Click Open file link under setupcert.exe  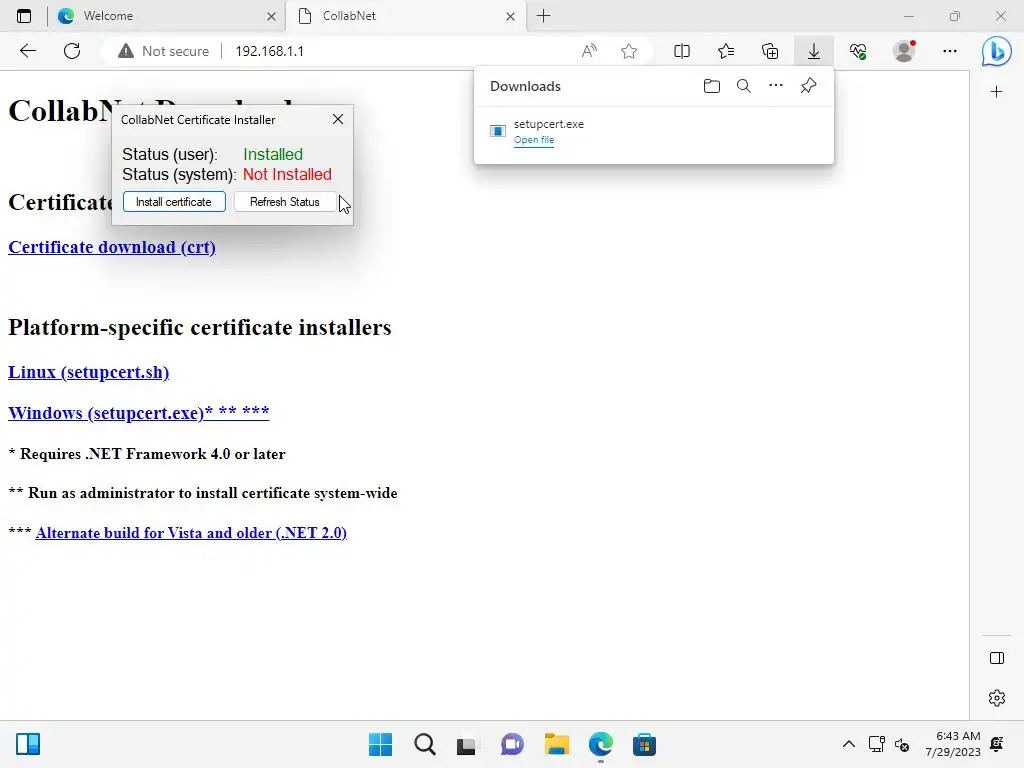tap(534, 140)
